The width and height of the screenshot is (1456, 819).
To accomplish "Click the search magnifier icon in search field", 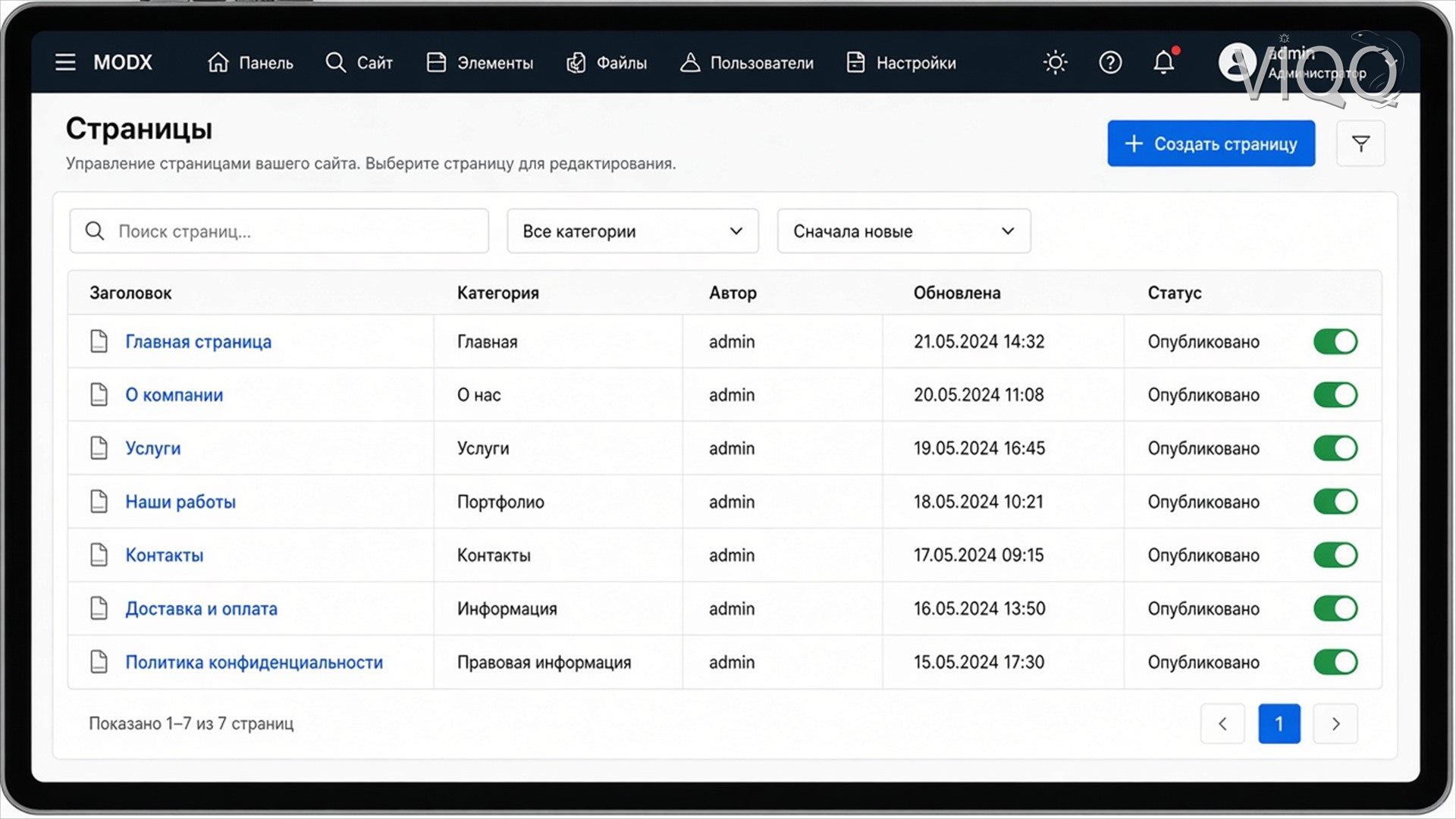I will 95,231.
